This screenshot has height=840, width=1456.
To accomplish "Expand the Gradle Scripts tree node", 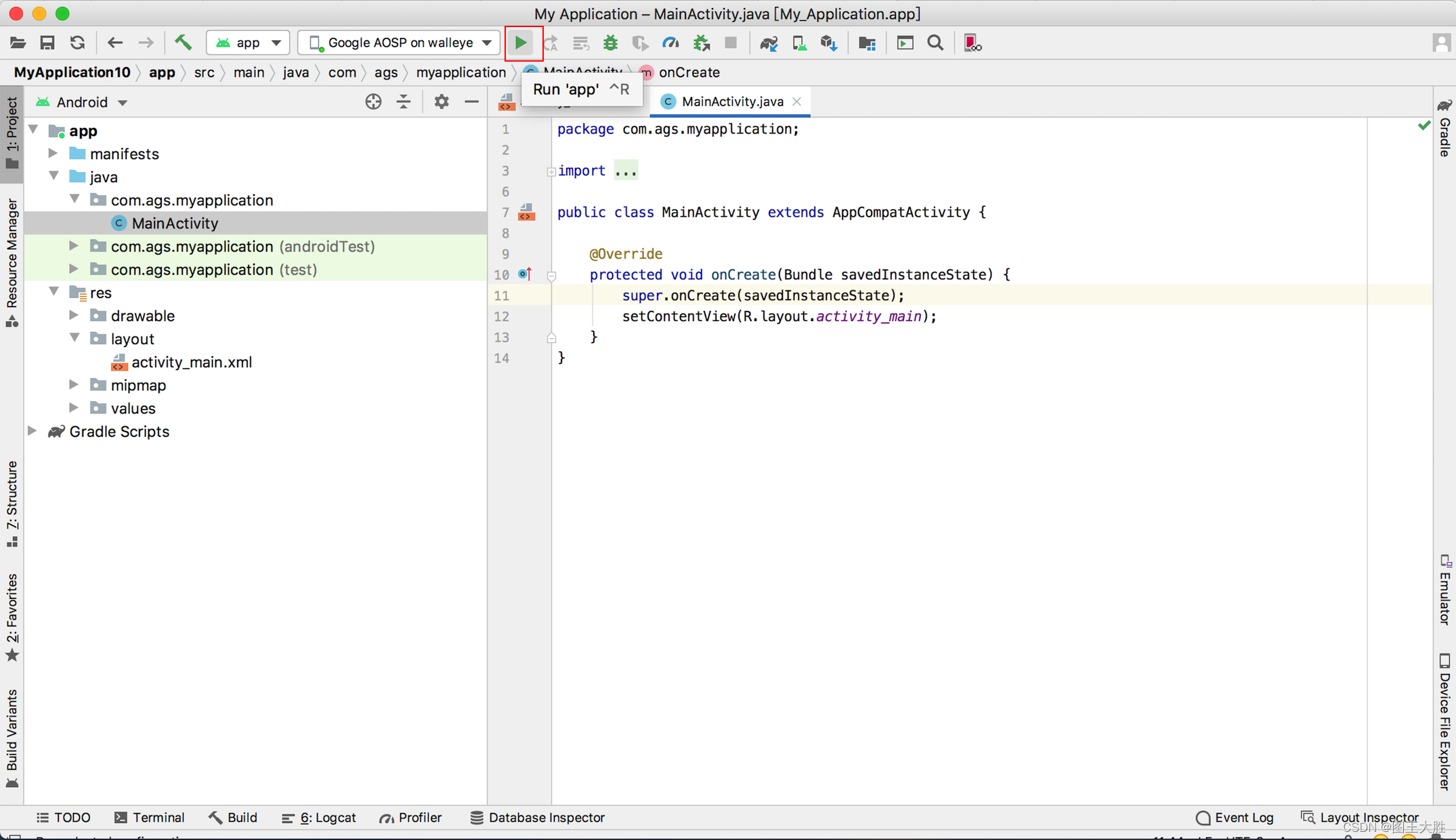I will pos(33,432).
